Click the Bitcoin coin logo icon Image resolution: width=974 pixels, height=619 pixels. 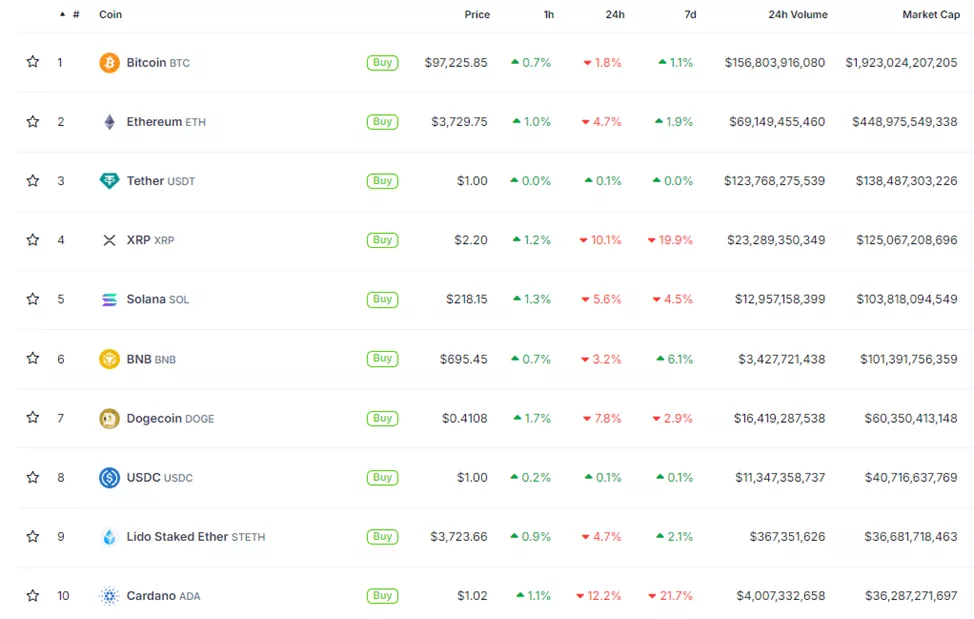(x=109, y=63)
